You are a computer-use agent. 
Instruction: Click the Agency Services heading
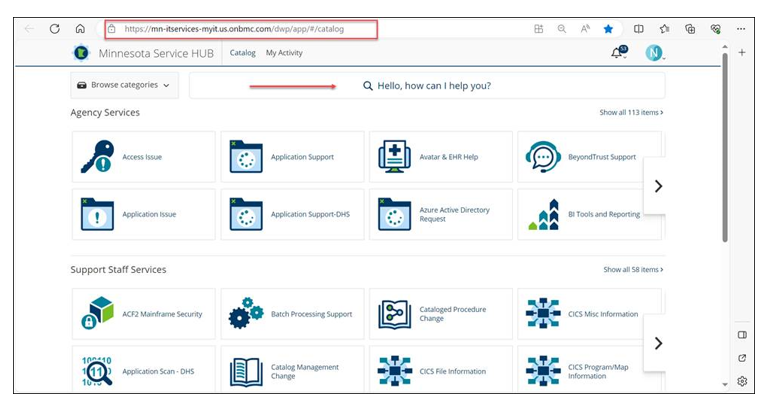click(x=105, y=113)
